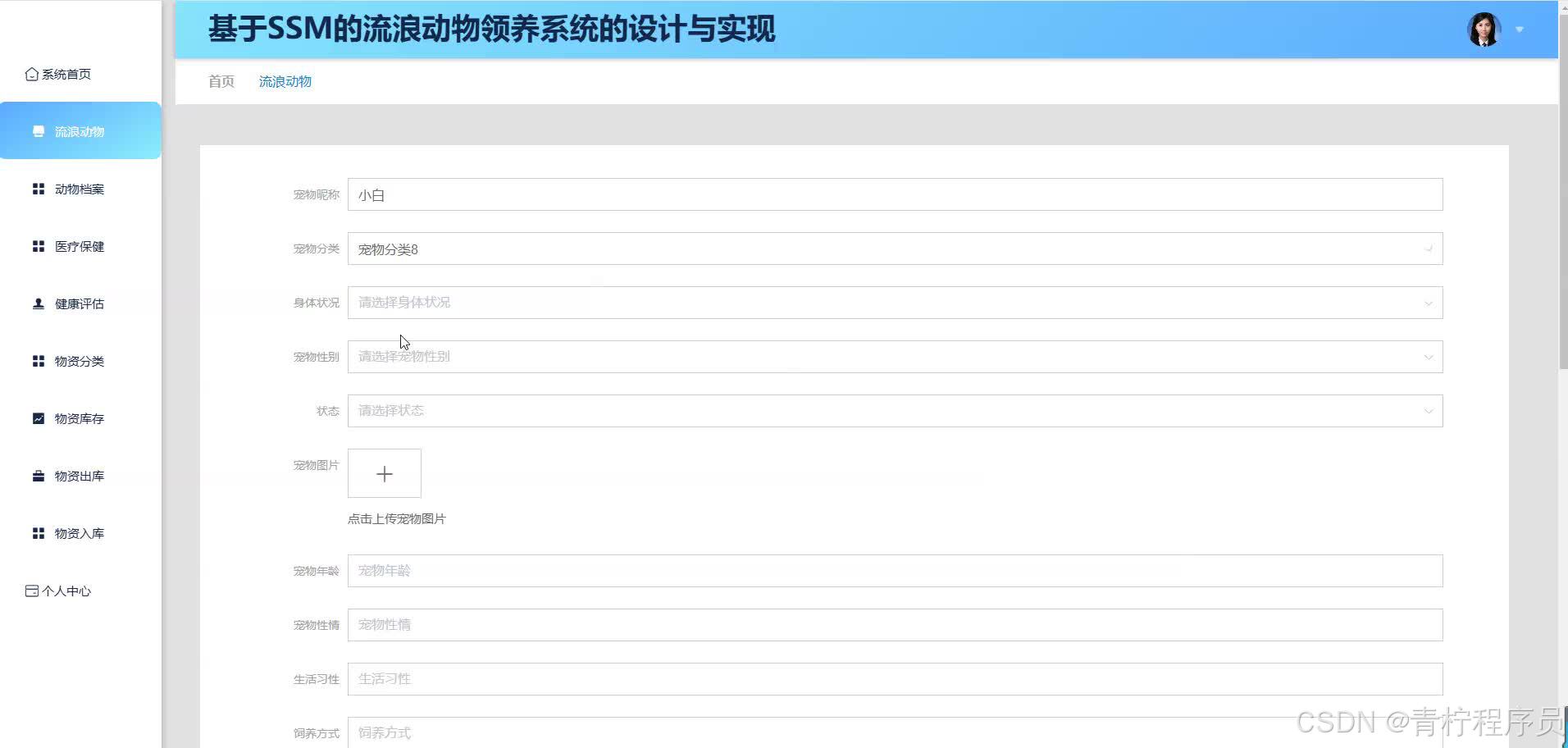Click the person icon next to 健康评估
This screenshot has height=748, width=1568.
pyautogui.click(x=38, y=303)
